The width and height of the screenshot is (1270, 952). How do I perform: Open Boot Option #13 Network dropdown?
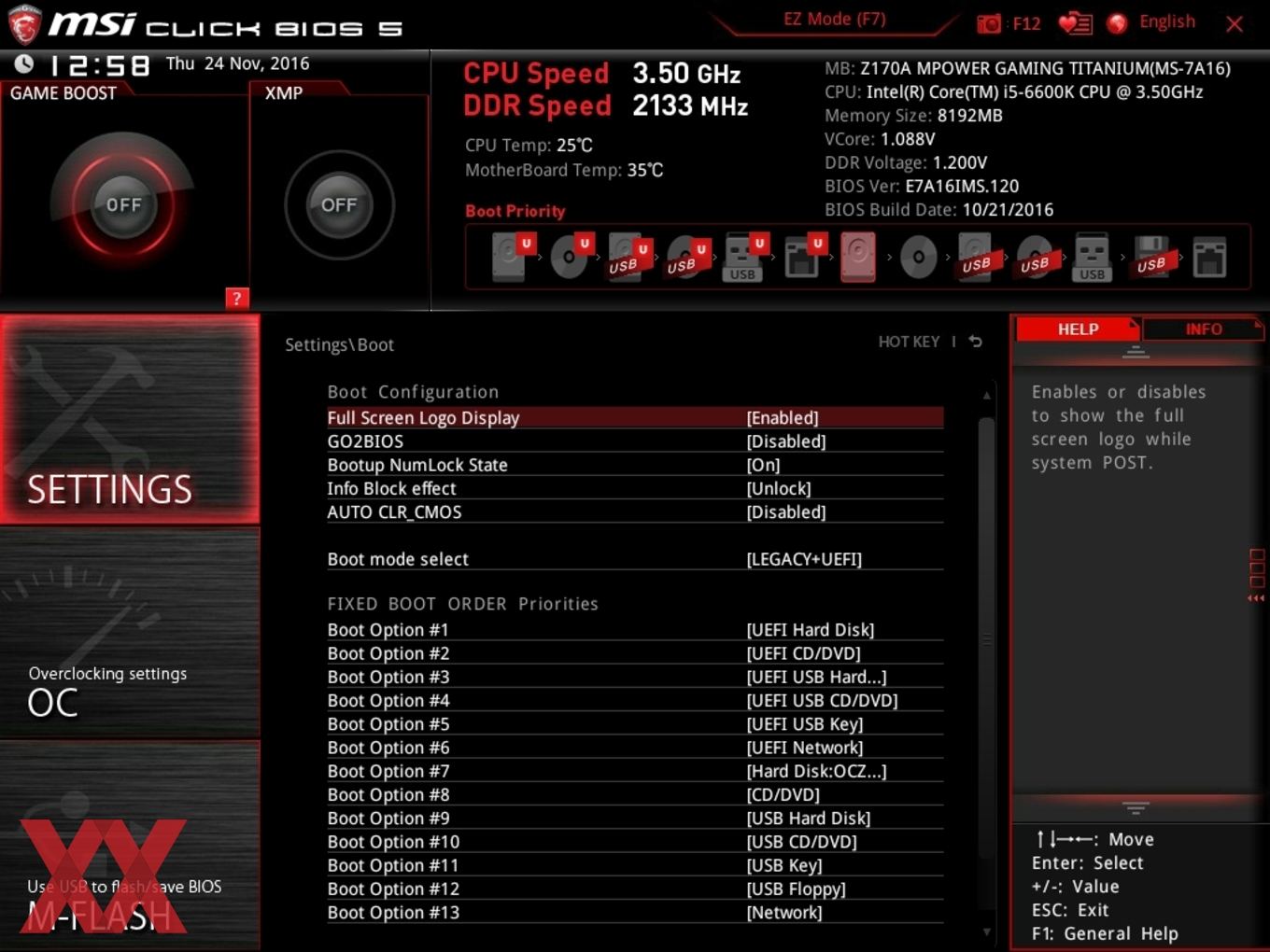784,913
